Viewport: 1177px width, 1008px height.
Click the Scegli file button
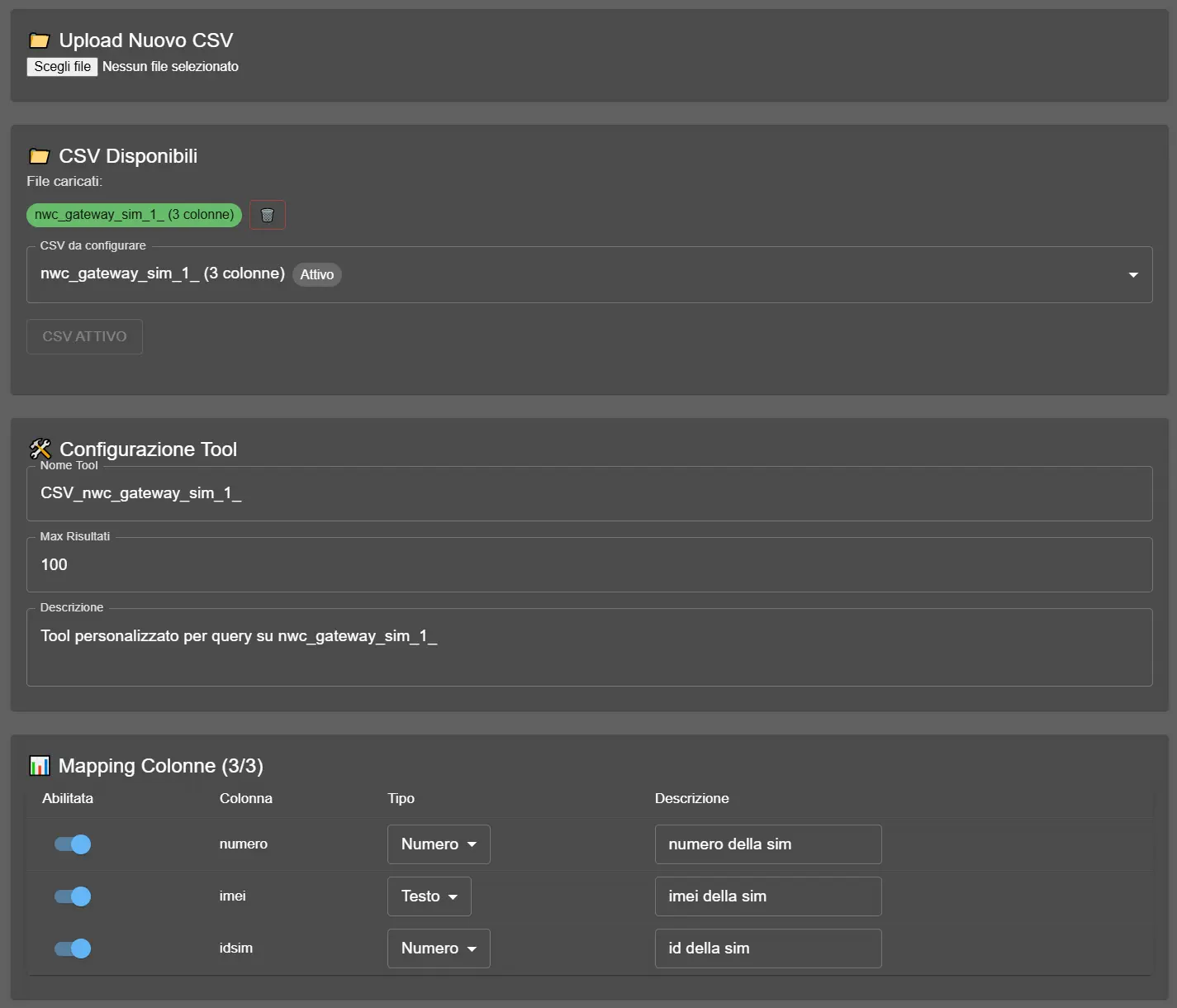(x=61, y=66)
